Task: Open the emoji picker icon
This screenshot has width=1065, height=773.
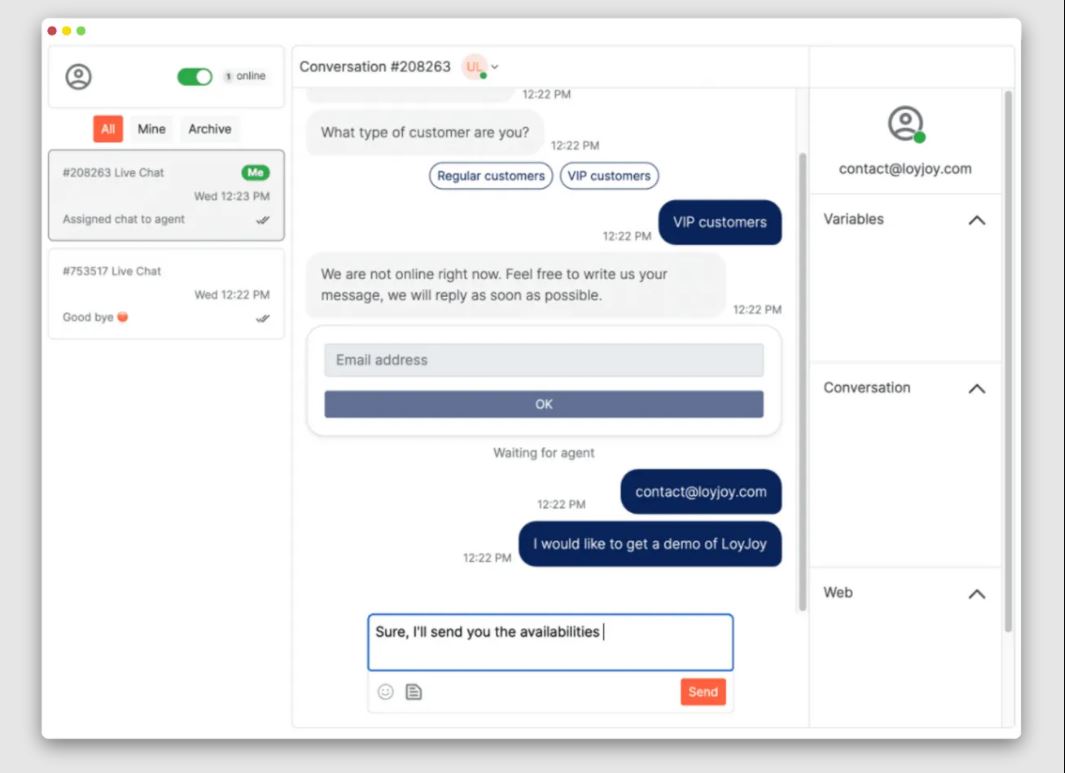Action: (385, 691)
